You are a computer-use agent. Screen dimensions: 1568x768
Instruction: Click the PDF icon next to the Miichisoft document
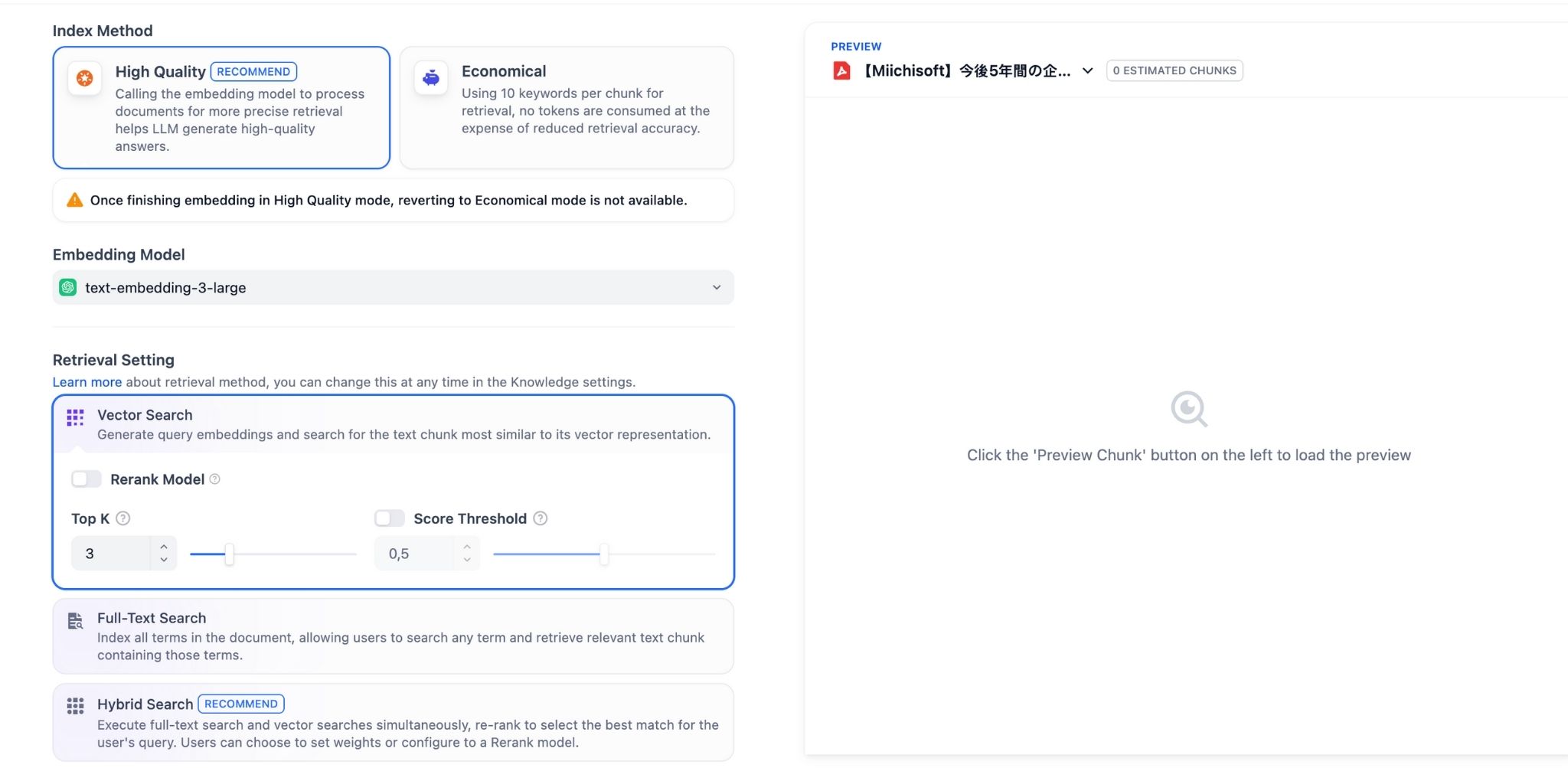842,70
